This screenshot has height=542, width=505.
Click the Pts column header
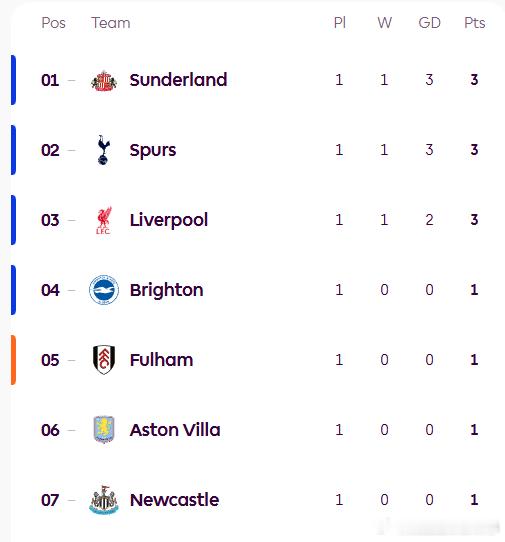[x=475, y=23]
